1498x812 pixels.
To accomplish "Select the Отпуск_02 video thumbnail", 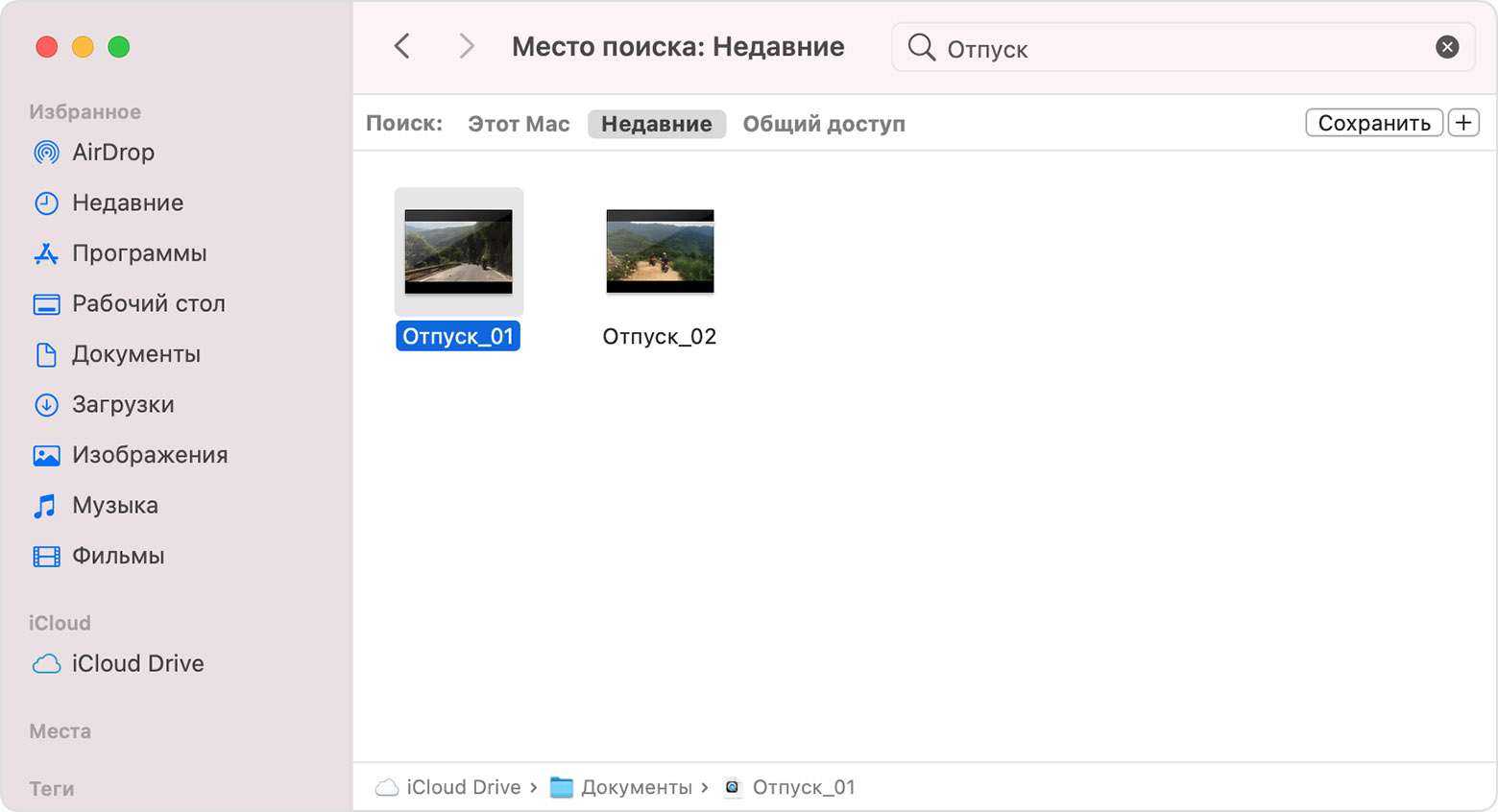I will (x=660, y=251).
